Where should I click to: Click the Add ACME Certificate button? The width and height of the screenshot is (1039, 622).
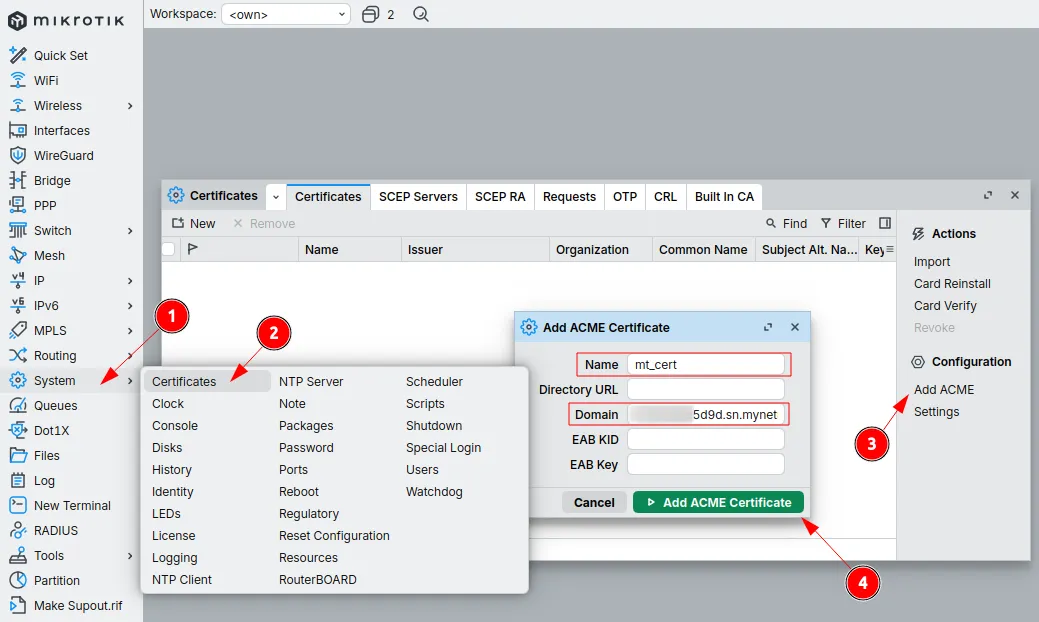coord(718,502)
